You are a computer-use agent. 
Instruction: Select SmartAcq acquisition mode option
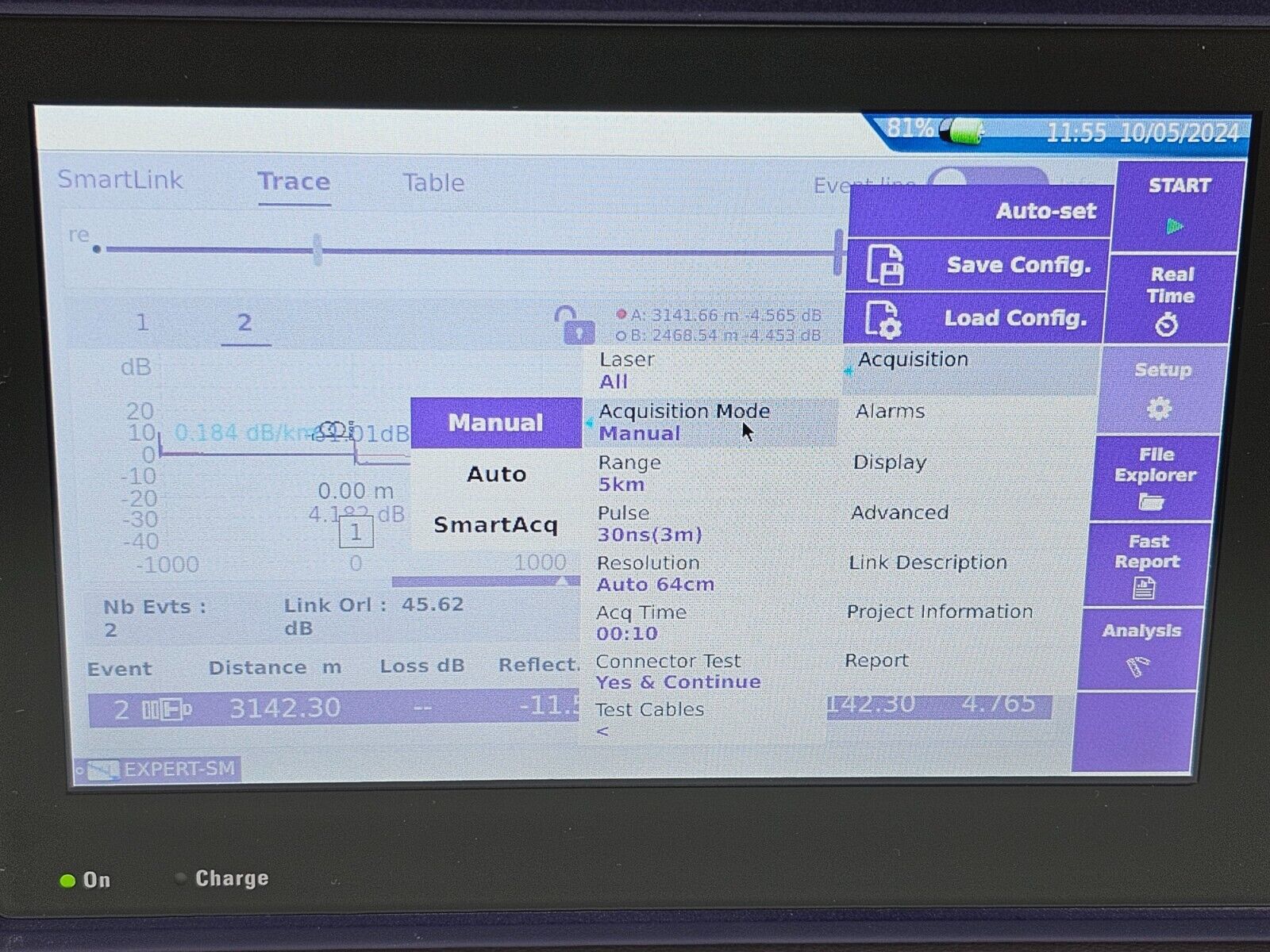(495, 525)
